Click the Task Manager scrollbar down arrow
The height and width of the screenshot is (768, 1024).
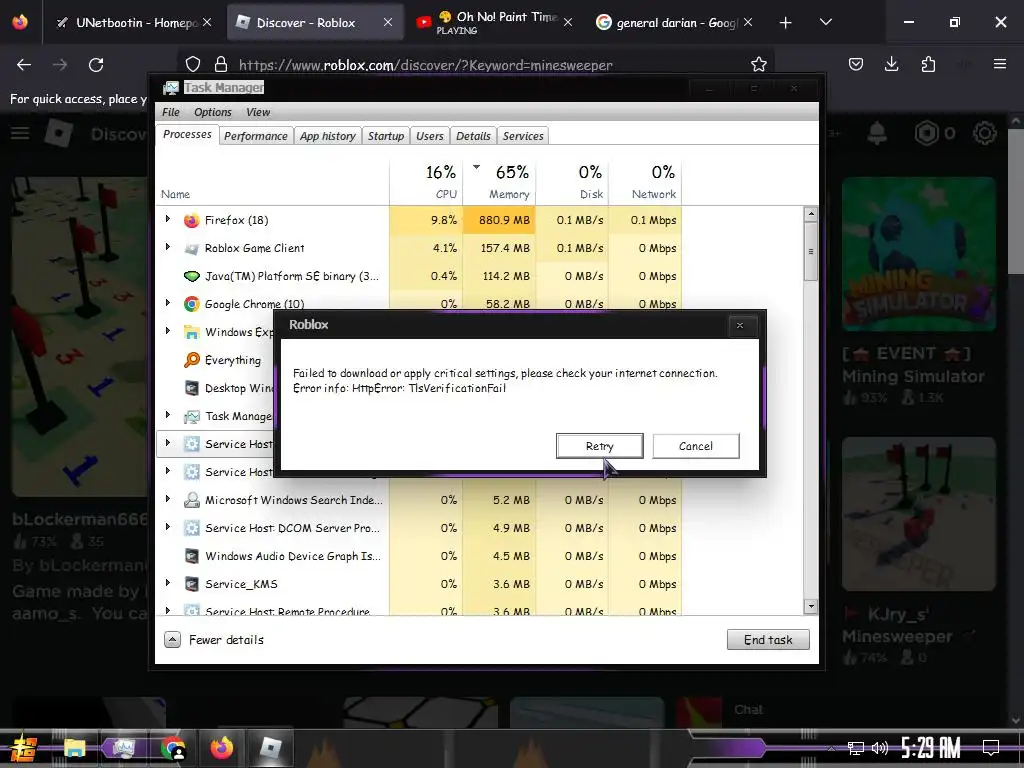(x=810, y=606)
